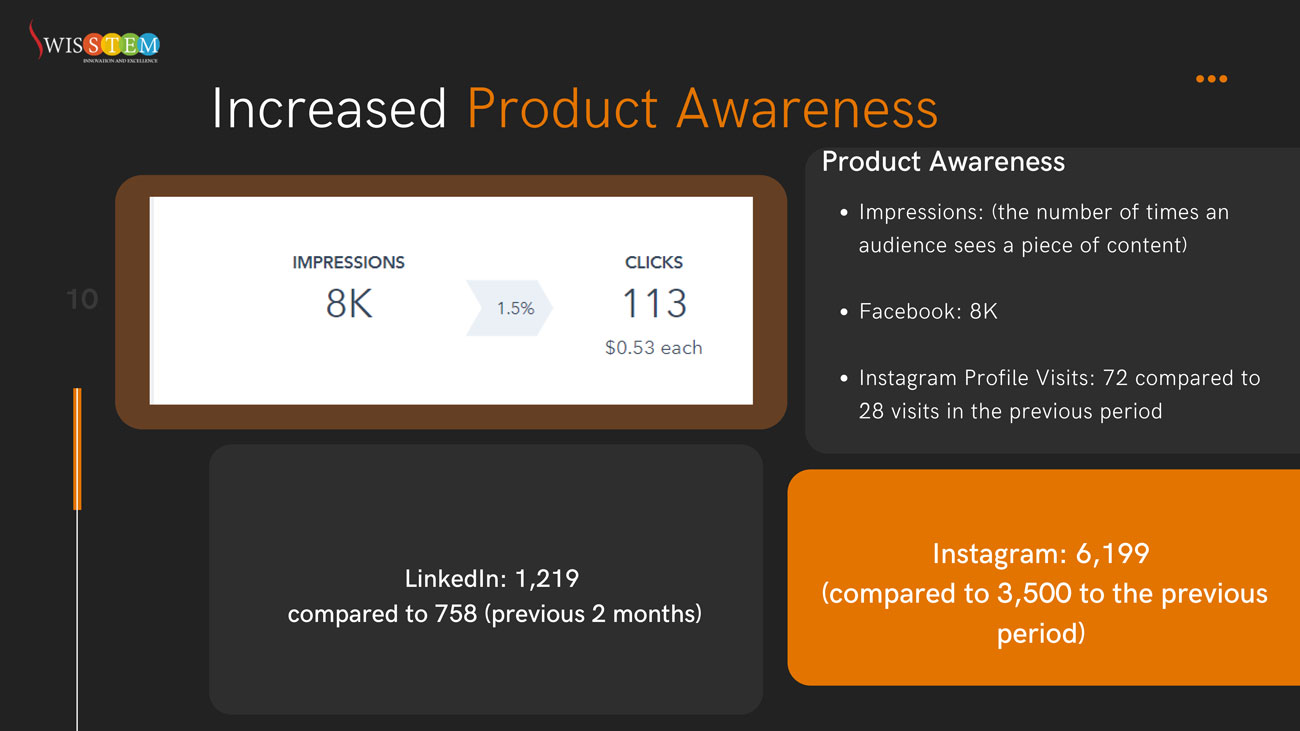Click the three orange dots icon
The width and height of the screenshot is (1300, 731).
click(1211, 79)
